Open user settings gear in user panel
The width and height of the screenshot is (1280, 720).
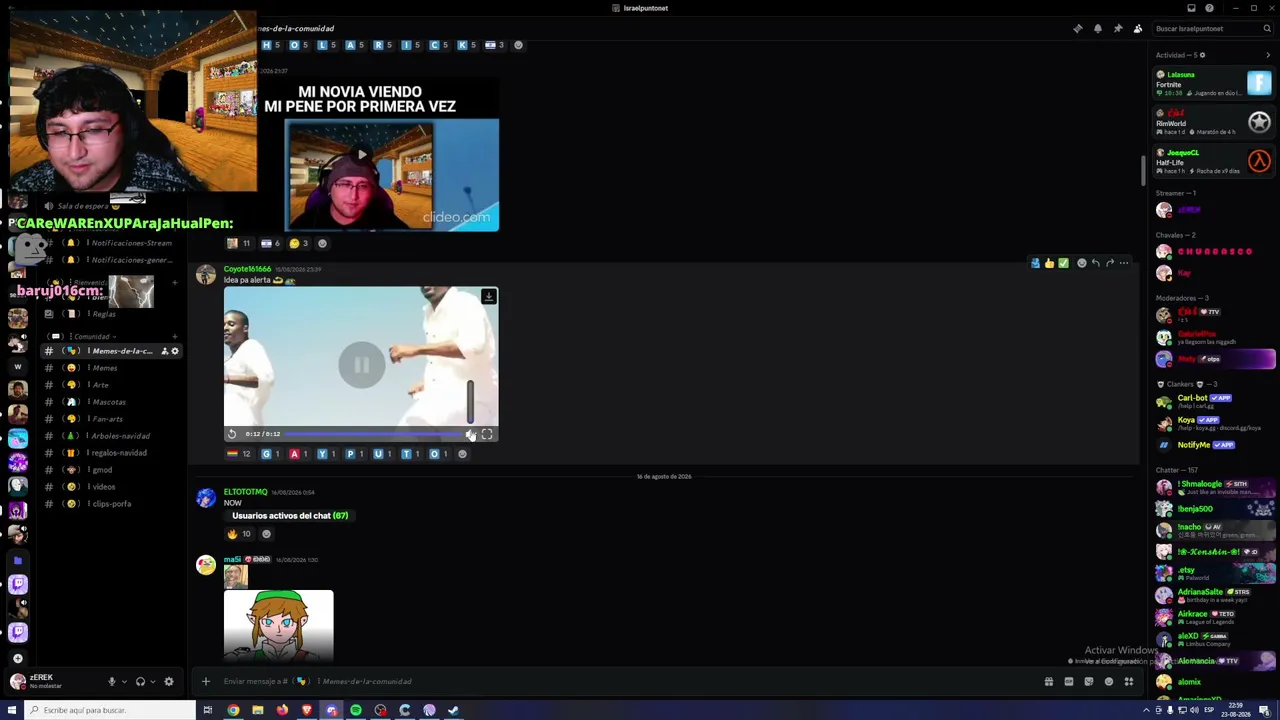click(x=169, y=682)
